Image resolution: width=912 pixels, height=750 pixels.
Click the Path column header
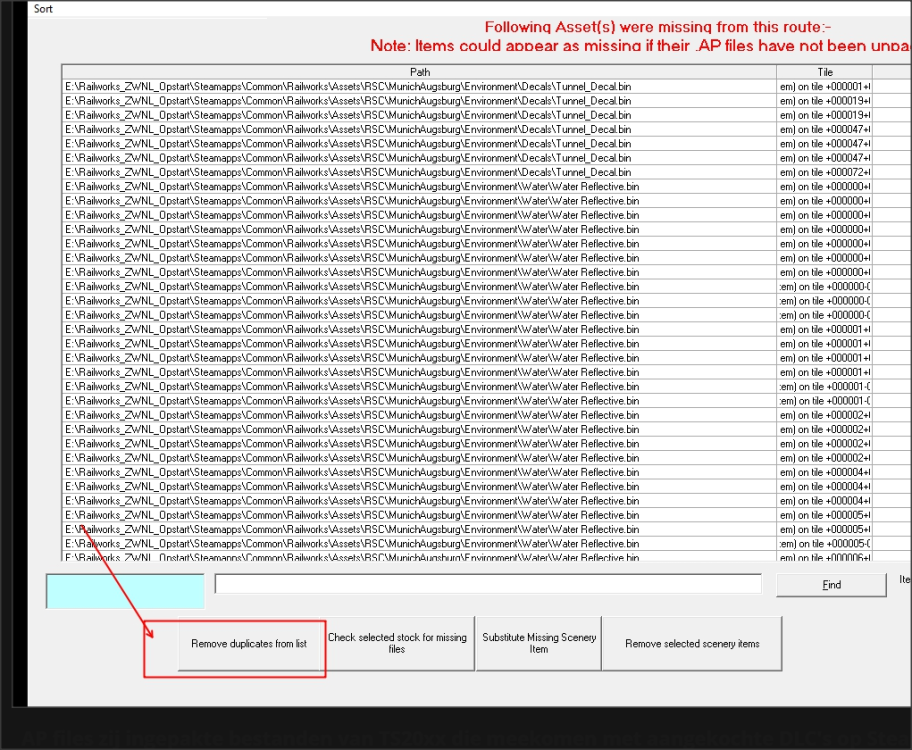pyautogui.click(x=419, y=72)
